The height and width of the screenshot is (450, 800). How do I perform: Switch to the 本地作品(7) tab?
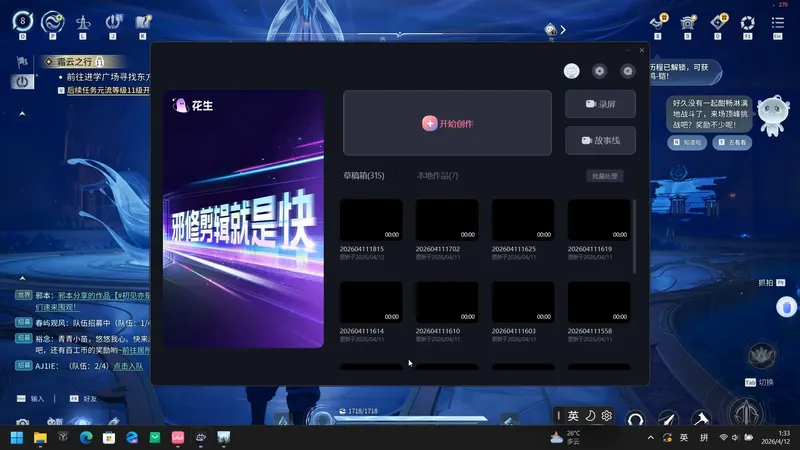click(x=437, y=176)
